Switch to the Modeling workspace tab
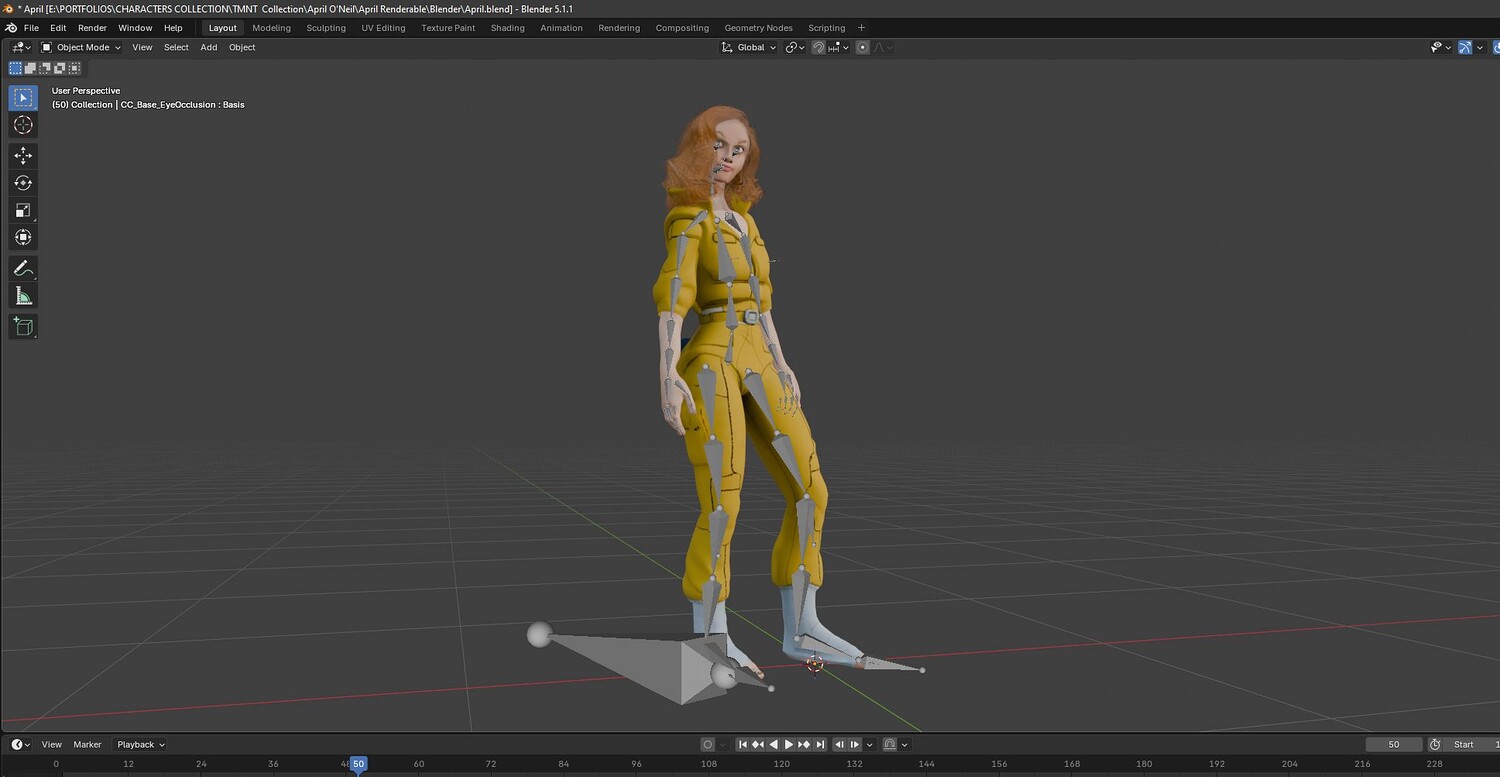The width and height of the screenshot is (1500, 777). point(271,28)
